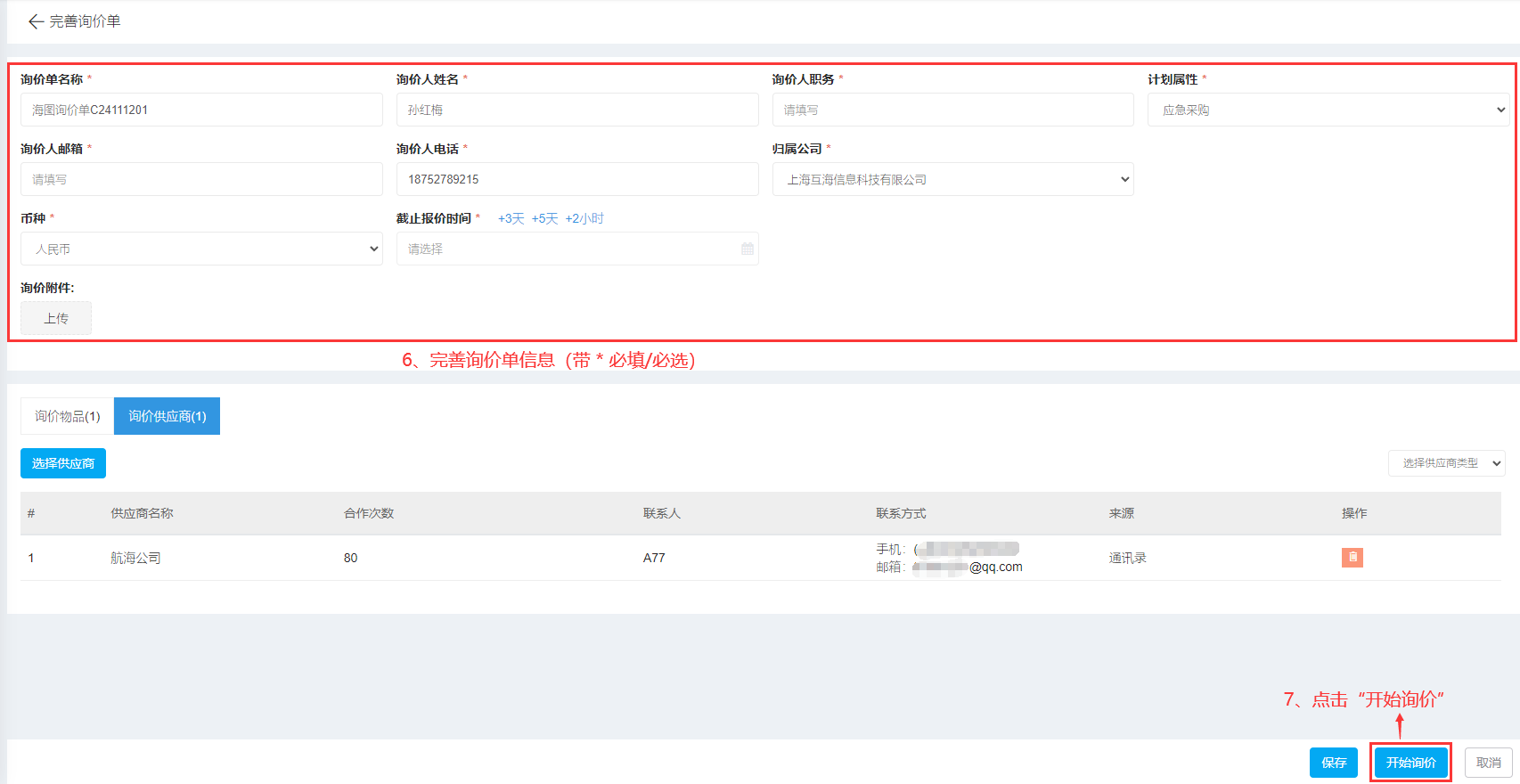Focus the 询价人姓名 input field
This screenshot has height=784, width=1520.
point(577,110)
